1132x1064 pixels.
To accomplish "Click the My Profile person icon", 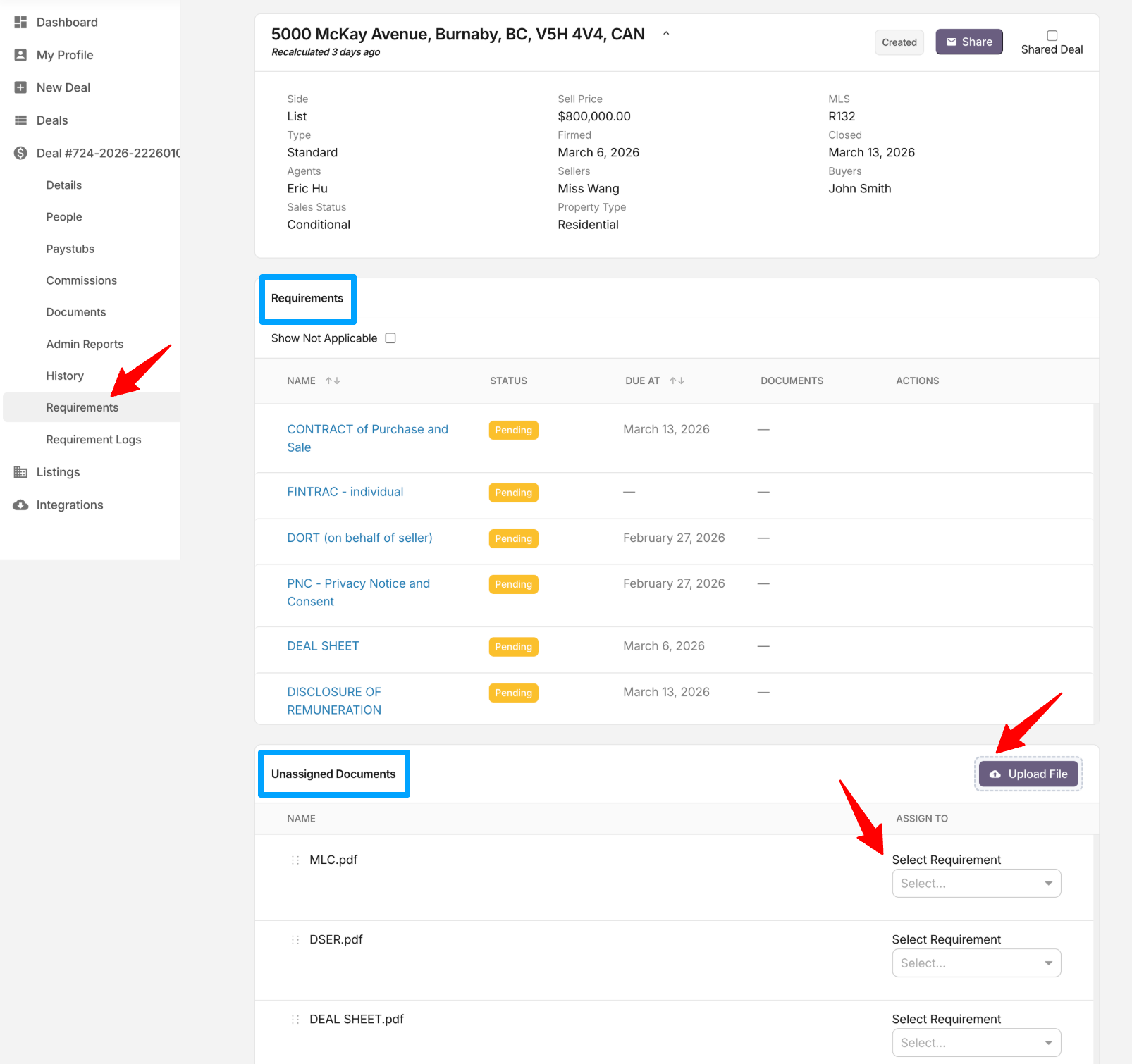I will (20, 55).
